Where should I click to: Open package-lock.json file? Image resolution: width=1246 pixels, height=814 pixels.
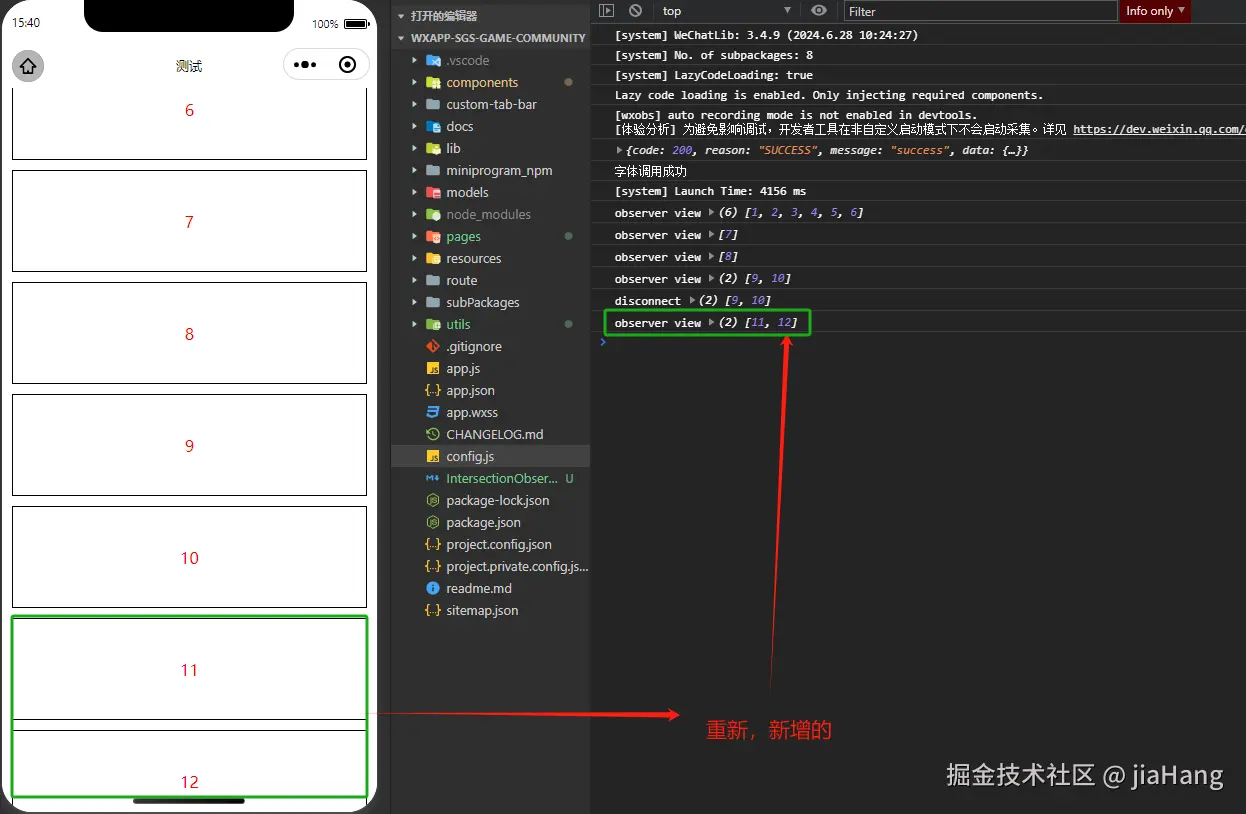(x=490, y=500)
